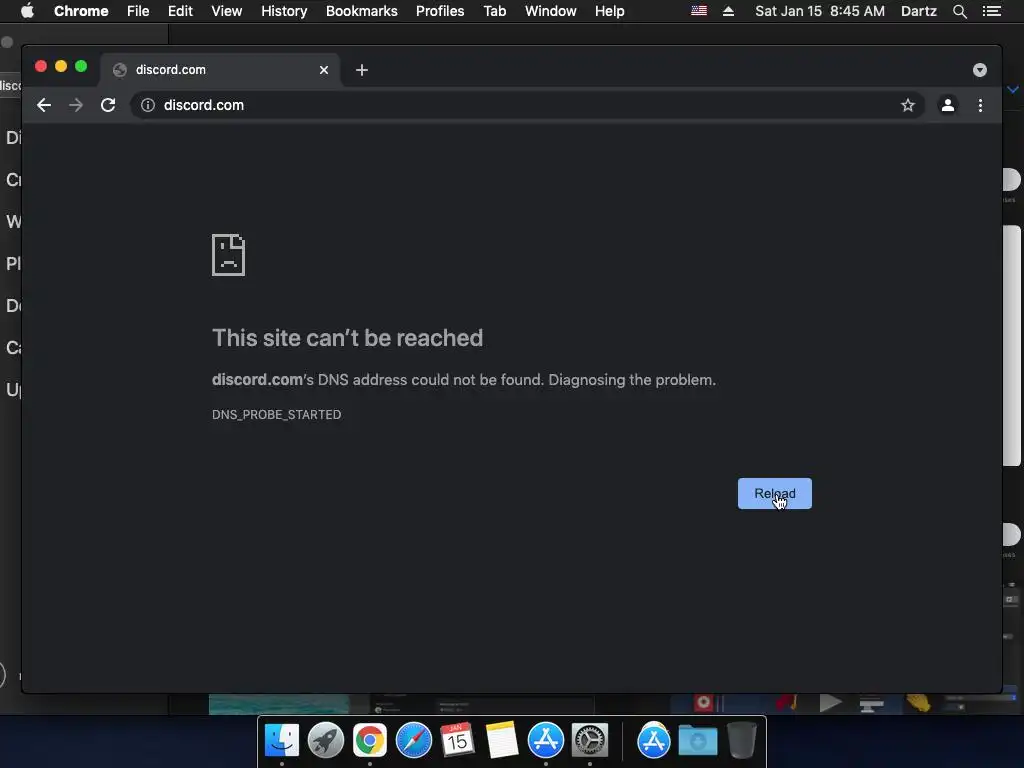Click the 'This site can't be reached' heading

click(347, 338)
